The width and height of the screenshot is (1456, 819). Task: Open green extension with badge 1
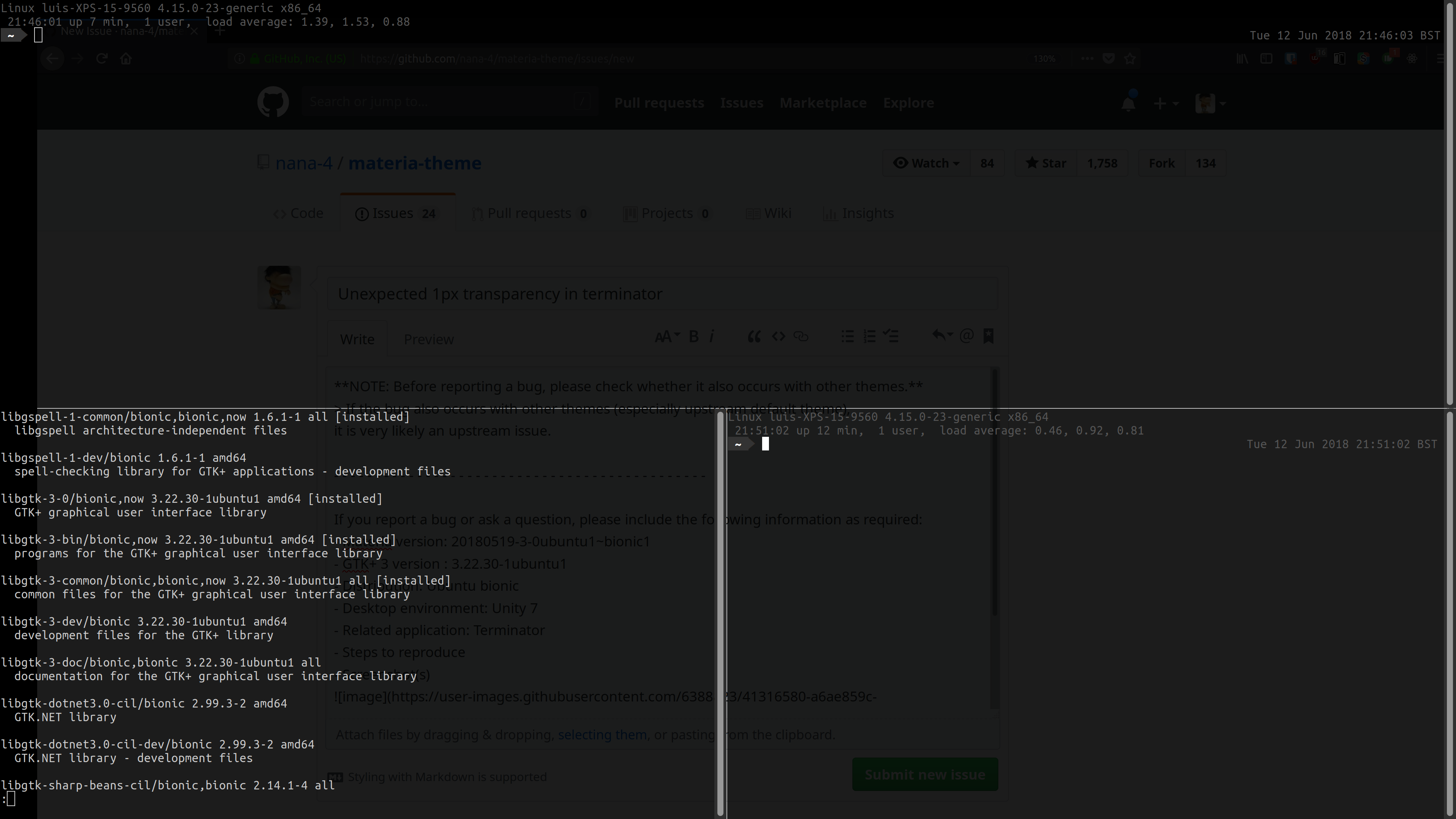click(x=1389, y=58)
